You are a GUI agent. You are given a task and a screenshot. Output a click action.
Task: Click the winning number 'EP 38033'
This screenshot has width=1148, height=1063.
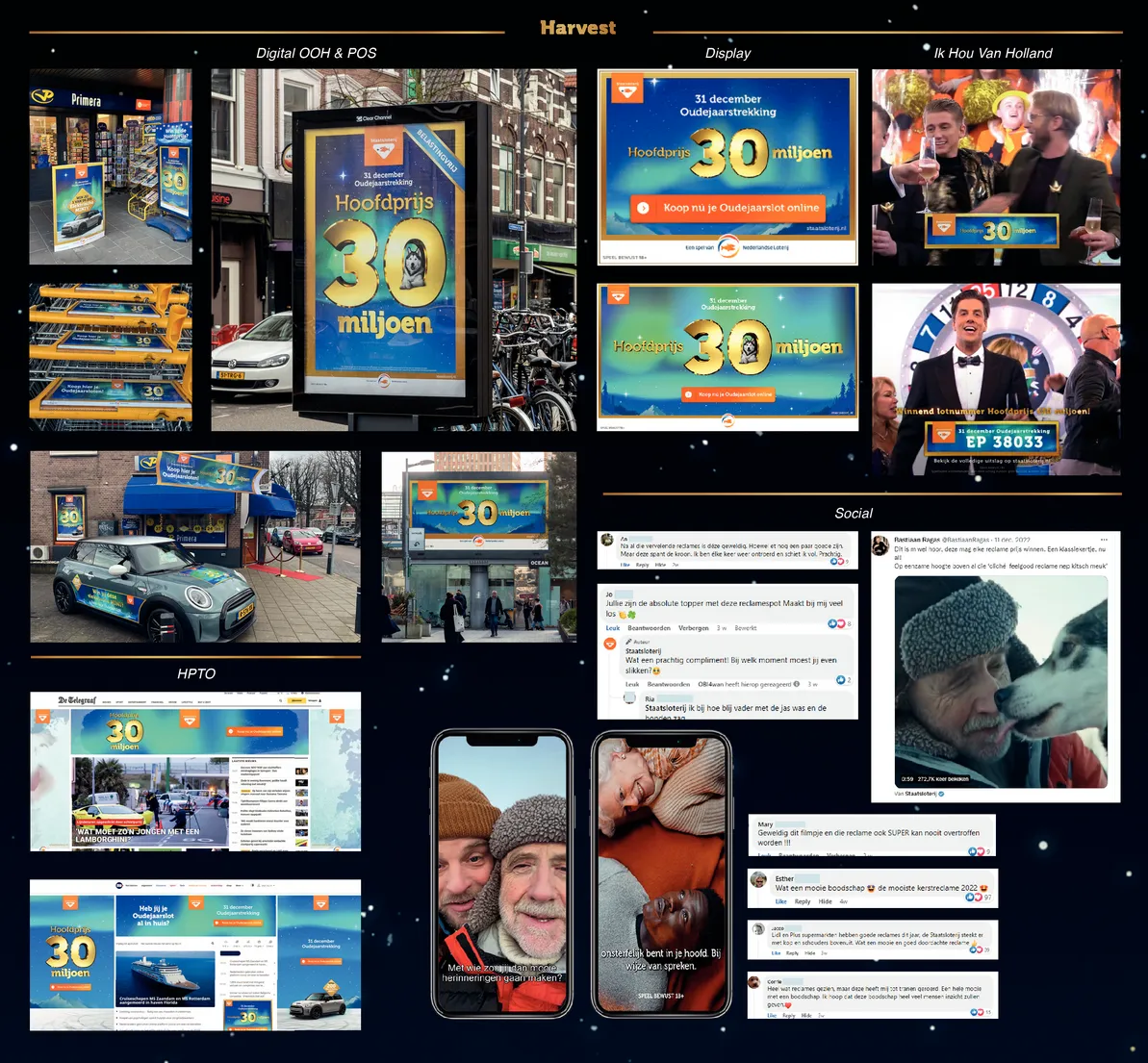click(1005, 443)
